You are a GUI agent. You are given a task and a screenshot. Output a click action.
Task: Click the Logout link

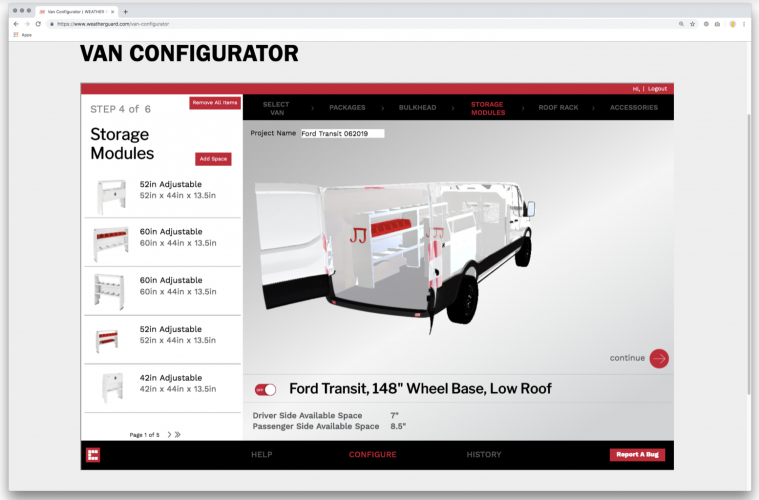pos(657,89)
